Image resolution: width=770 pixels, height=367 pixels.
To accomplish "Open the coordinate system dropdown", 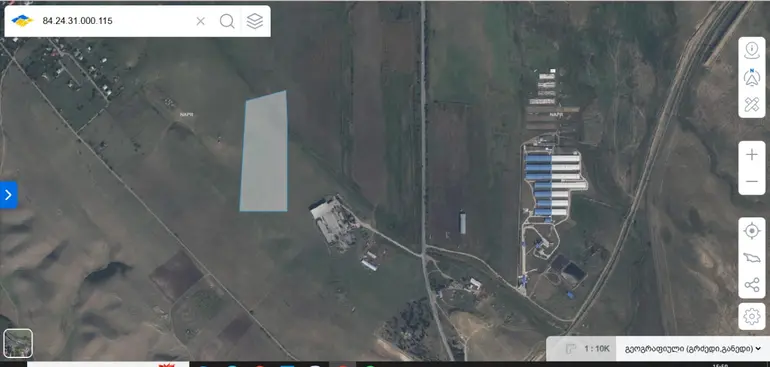I will point(692,349).
